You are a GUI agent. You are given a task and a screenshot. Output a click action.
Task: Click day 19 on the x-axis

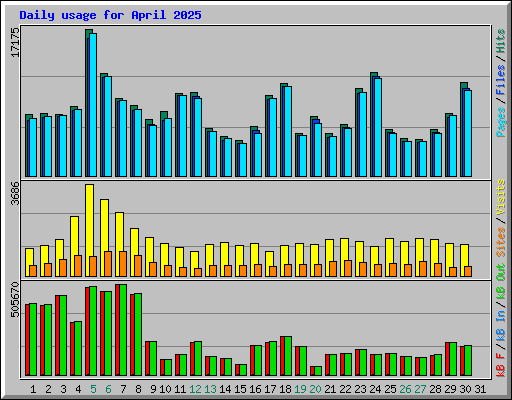tap(300, 389)
